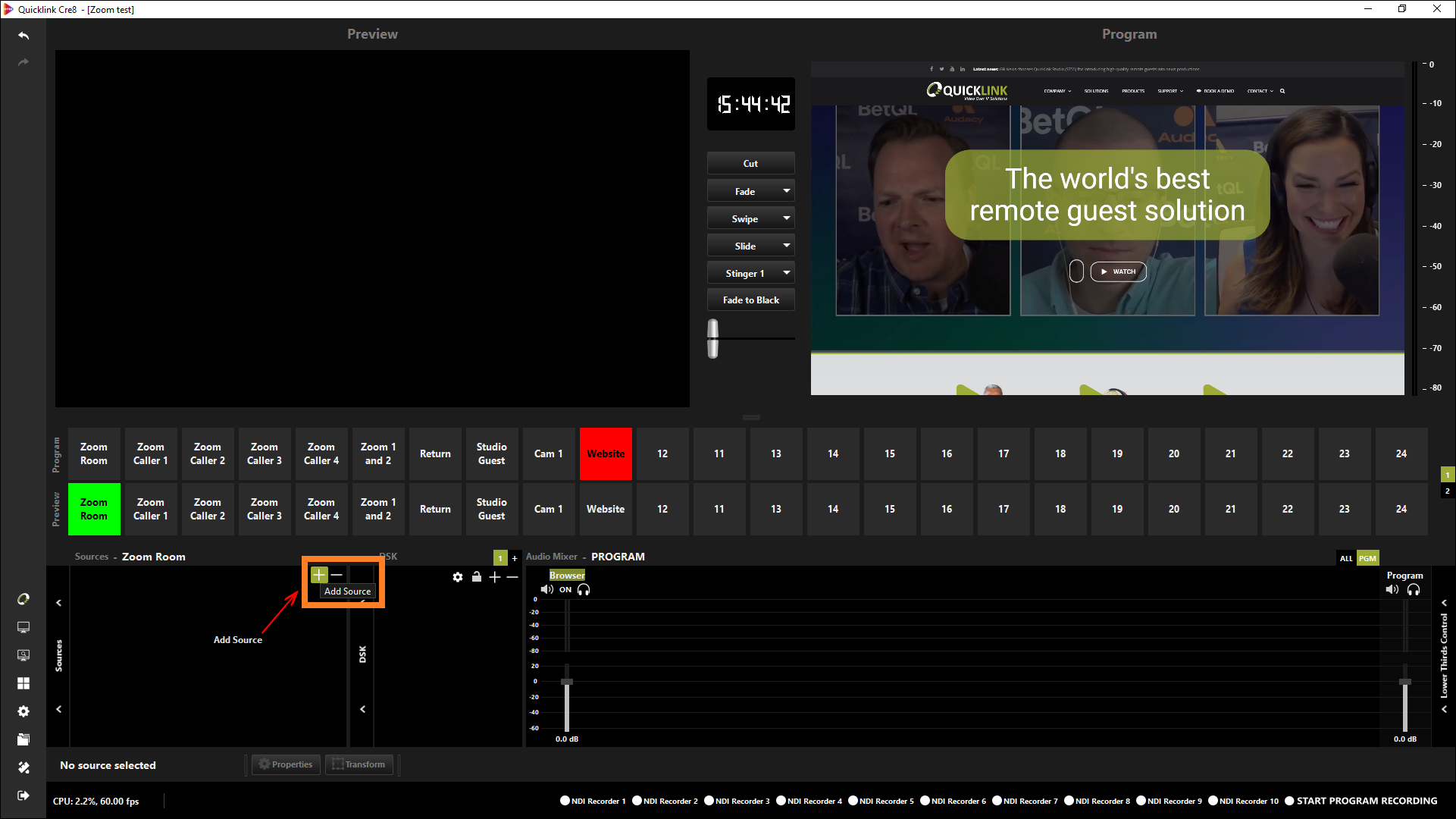Click the Browser headphones monitor icon
The image size is (1456, 819).
tap(584, 590)
